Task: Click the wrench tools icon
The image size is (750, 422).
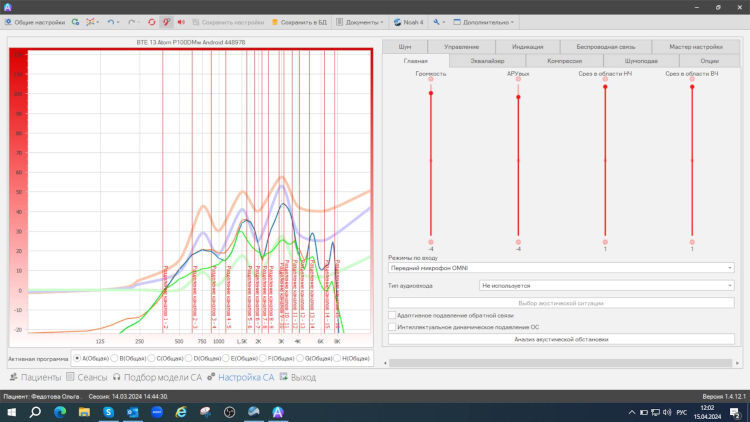Action: pos(436,22)
